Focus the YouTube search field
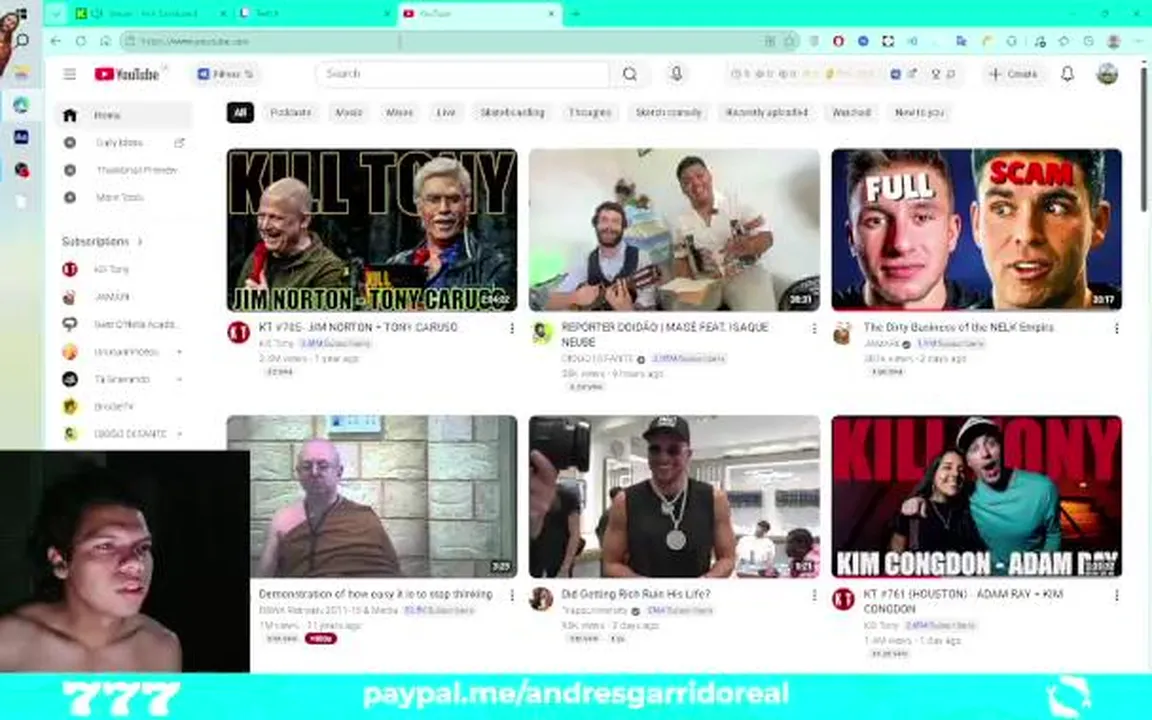Viewport: 1152px width, 720px height. pos(464,74)
